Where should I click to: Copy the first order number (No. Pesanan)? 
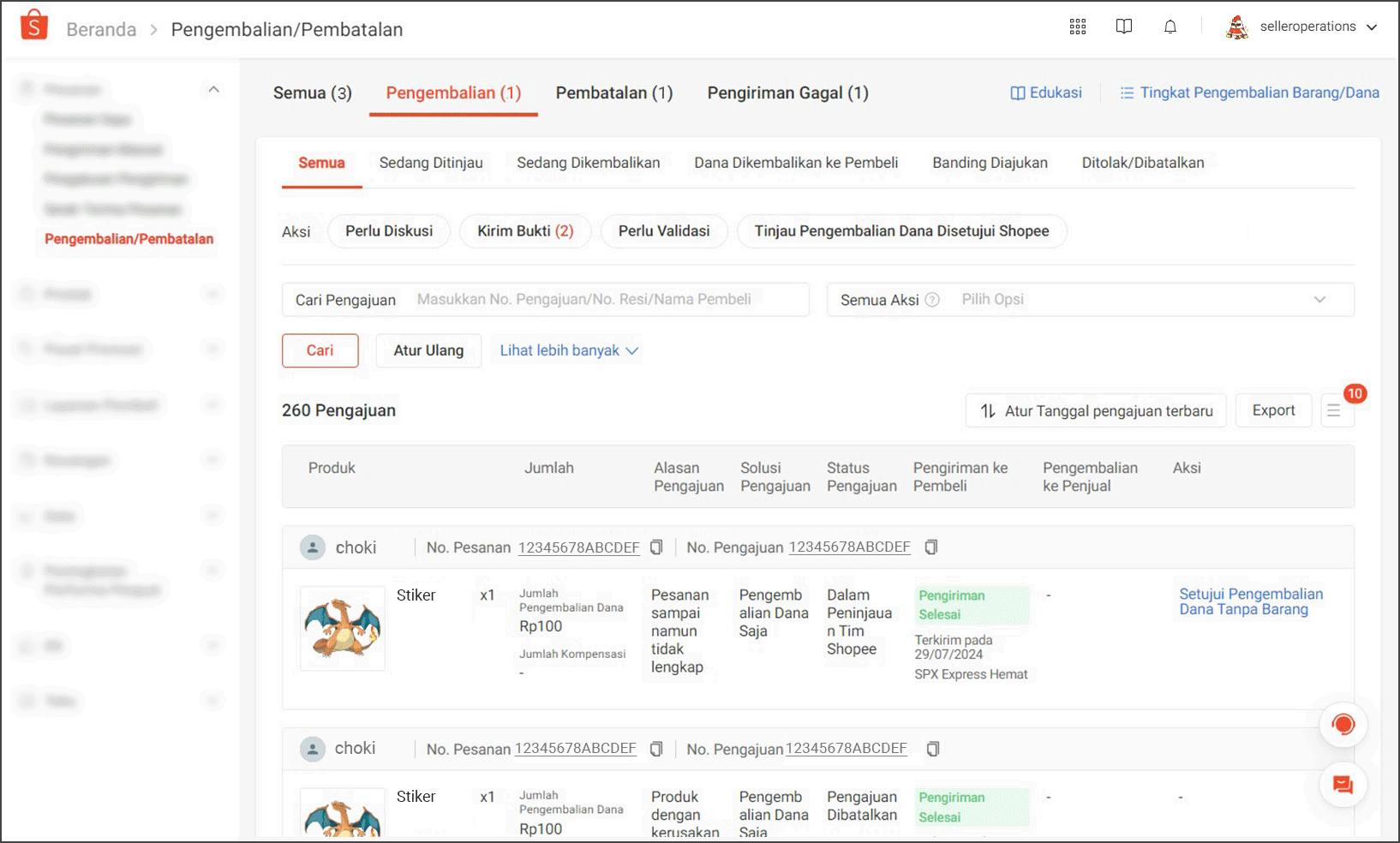click(656, 547)
